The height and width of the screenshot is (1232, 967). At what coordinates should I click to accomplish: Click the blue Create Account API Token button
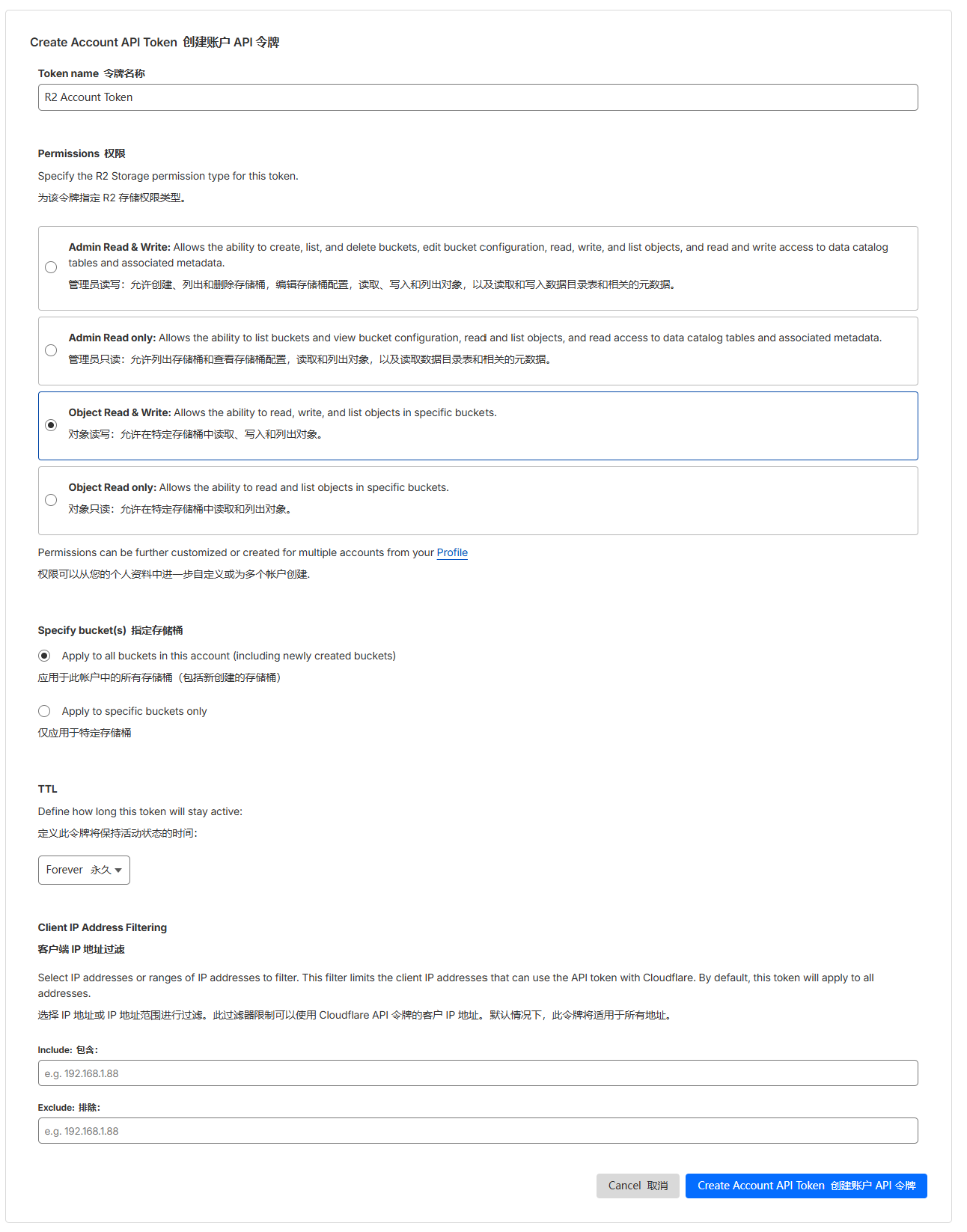point(806,1186)
